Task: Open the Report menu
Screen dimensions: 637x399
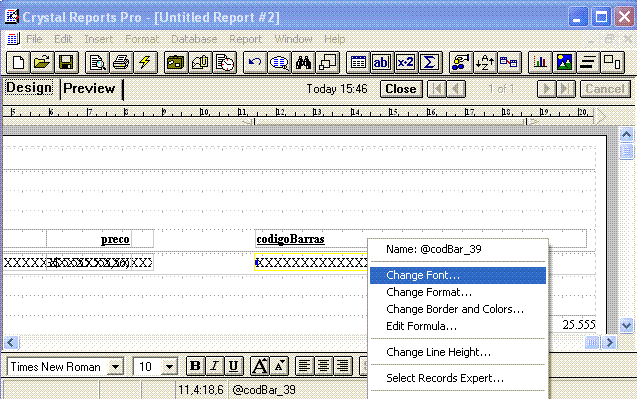Action: (x=245, y=39)
